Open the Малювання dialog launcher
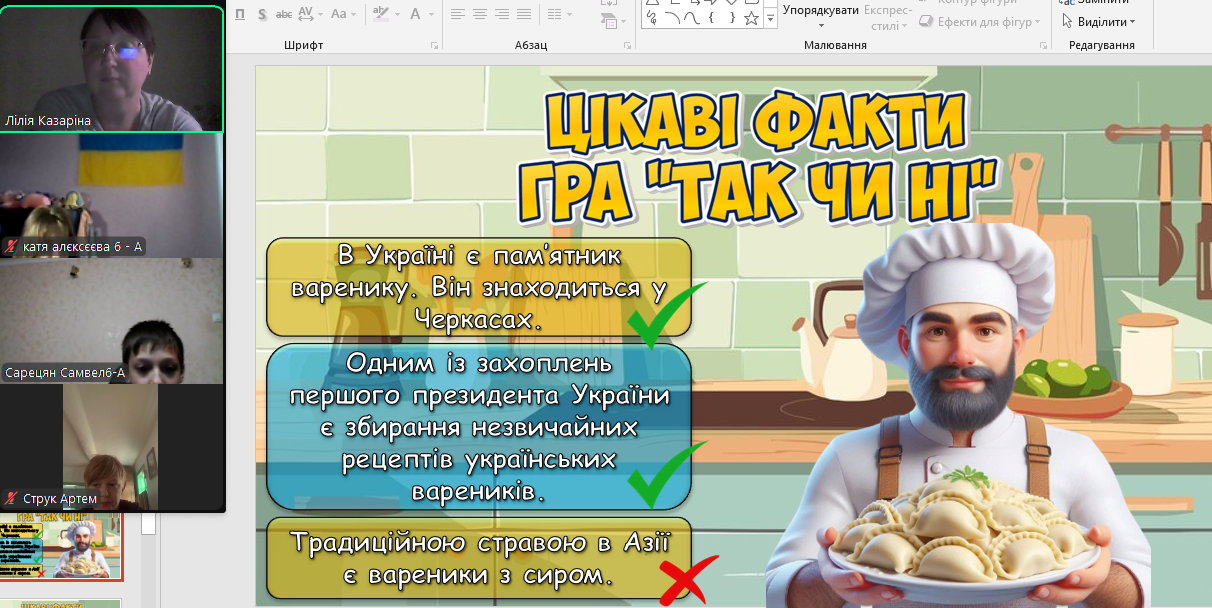Viewport: 1212px width, 608px height. (x=1041, y=46)
